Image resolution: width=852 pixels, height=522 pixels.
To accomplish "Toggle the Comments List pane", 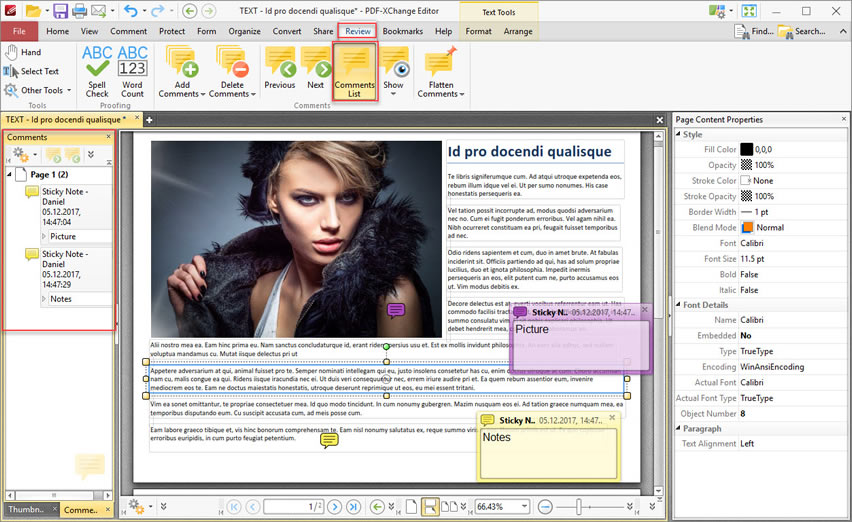I will [354, 71].
